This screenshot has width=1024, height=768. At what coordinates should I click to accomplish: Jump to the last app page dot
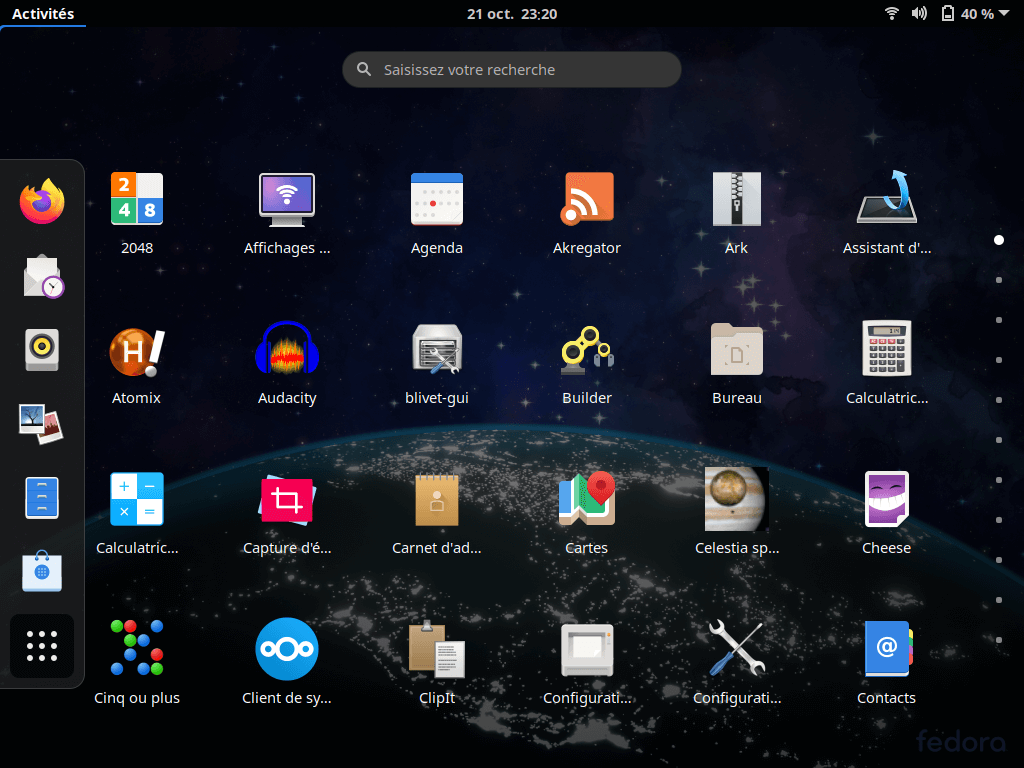point(999,640)
